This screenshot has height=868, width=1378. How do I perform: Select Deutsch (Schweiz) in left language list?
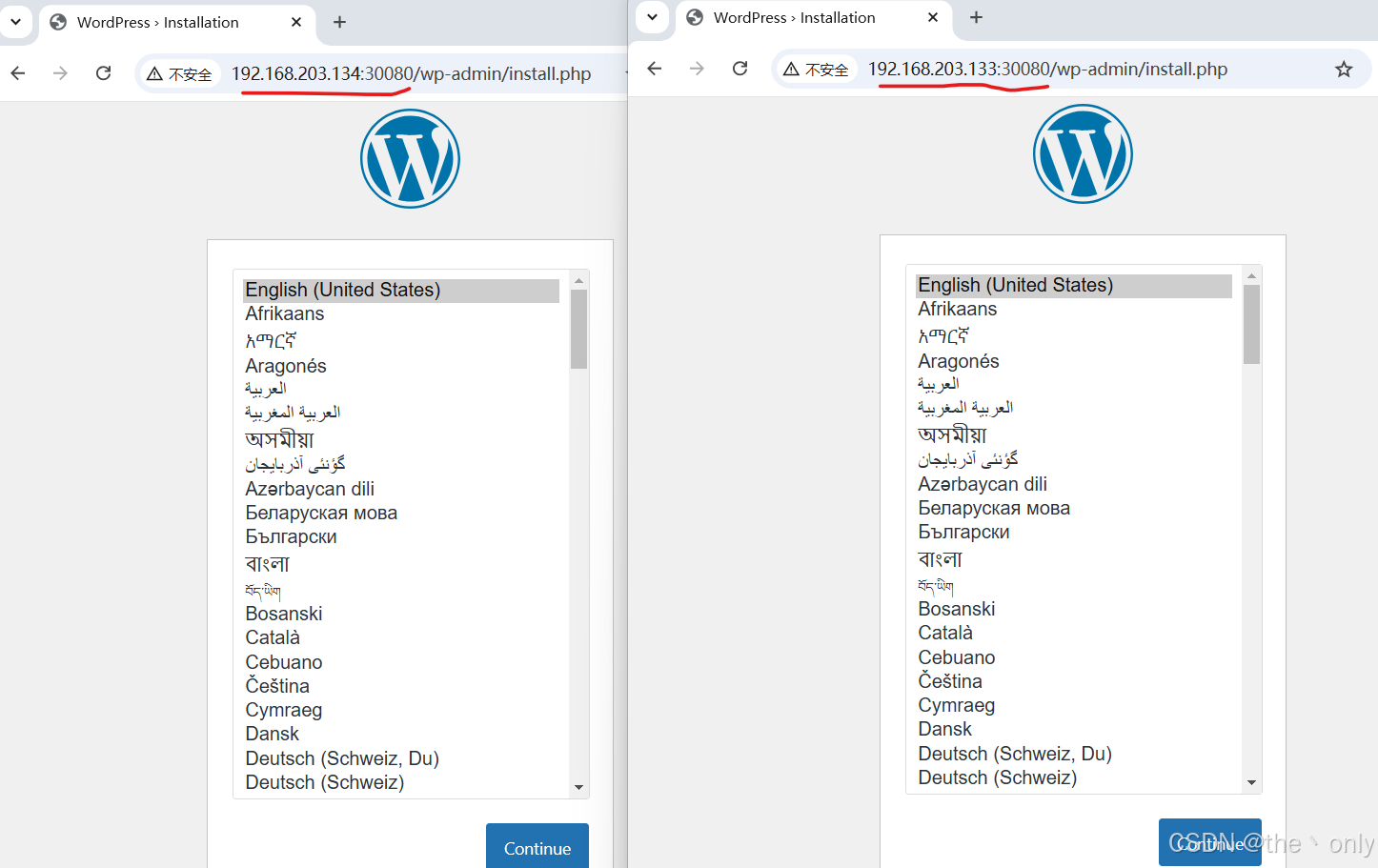tap(401, 782)
